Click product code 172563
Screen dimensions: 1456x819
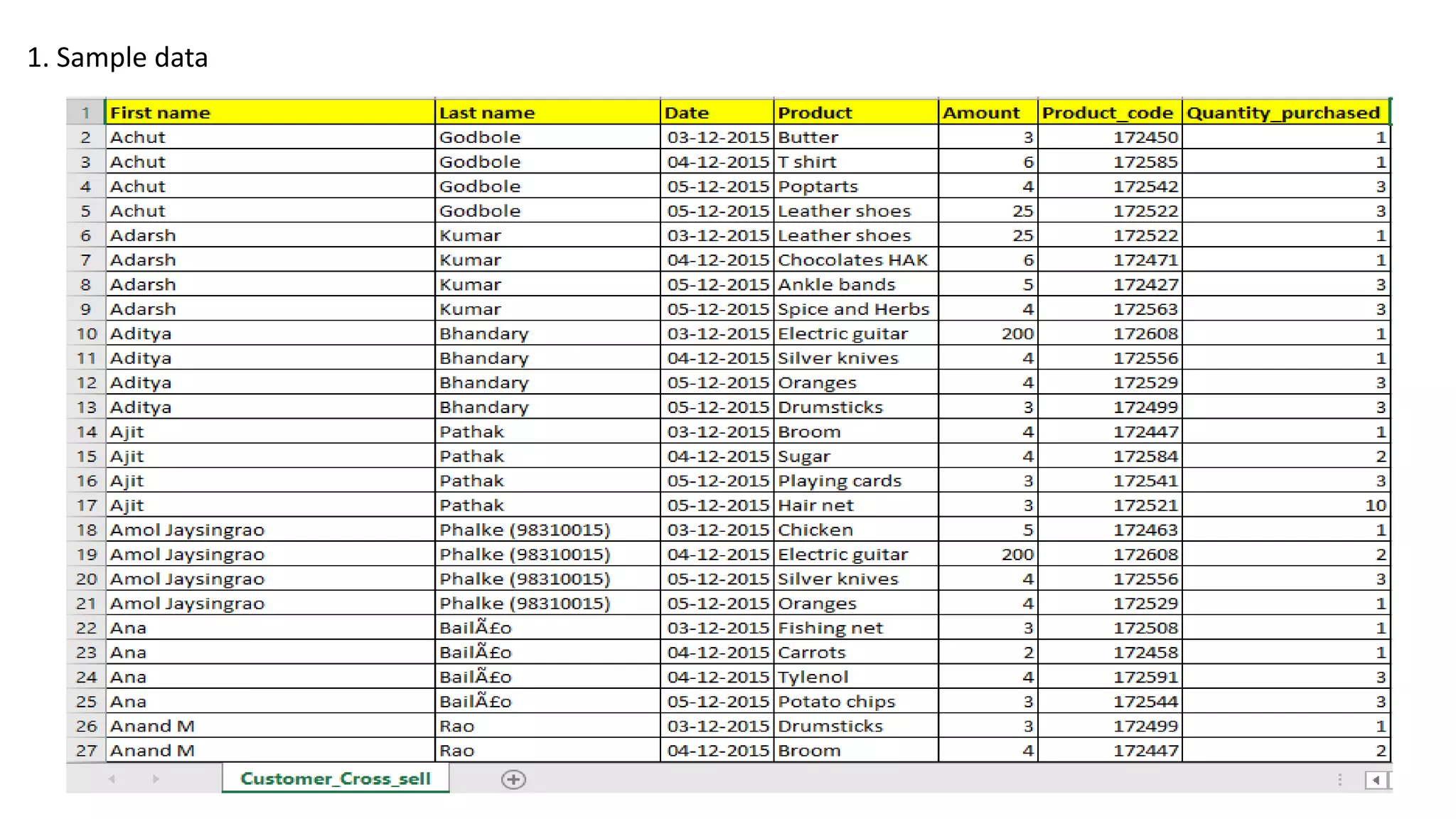pos(1110,309)
